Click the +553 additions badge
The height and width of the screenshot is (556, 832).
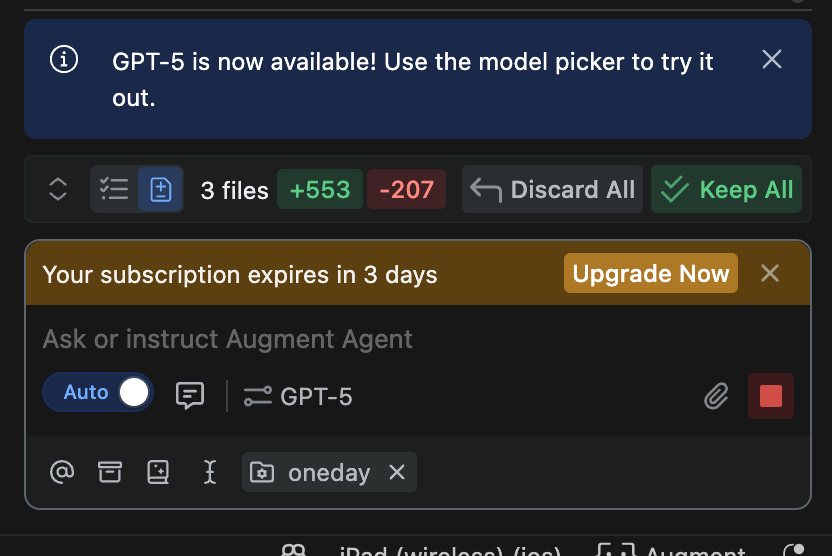pyautogui.click(x=320, y=189)
